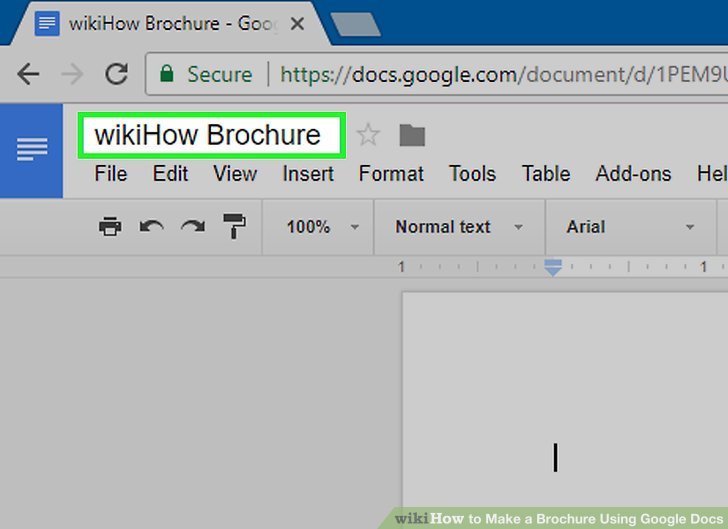Click the document title field wikiHow Brochure

pos(211,135)
